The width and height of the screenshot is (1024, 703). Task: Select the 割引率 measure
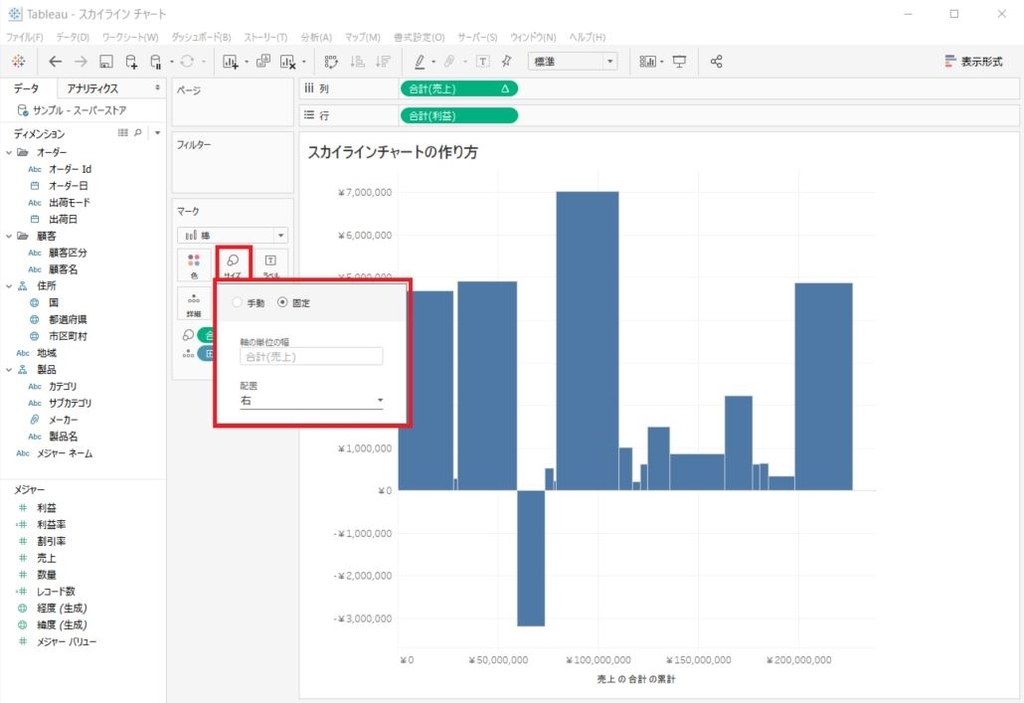pyautogui.click(x=51, y=541)
